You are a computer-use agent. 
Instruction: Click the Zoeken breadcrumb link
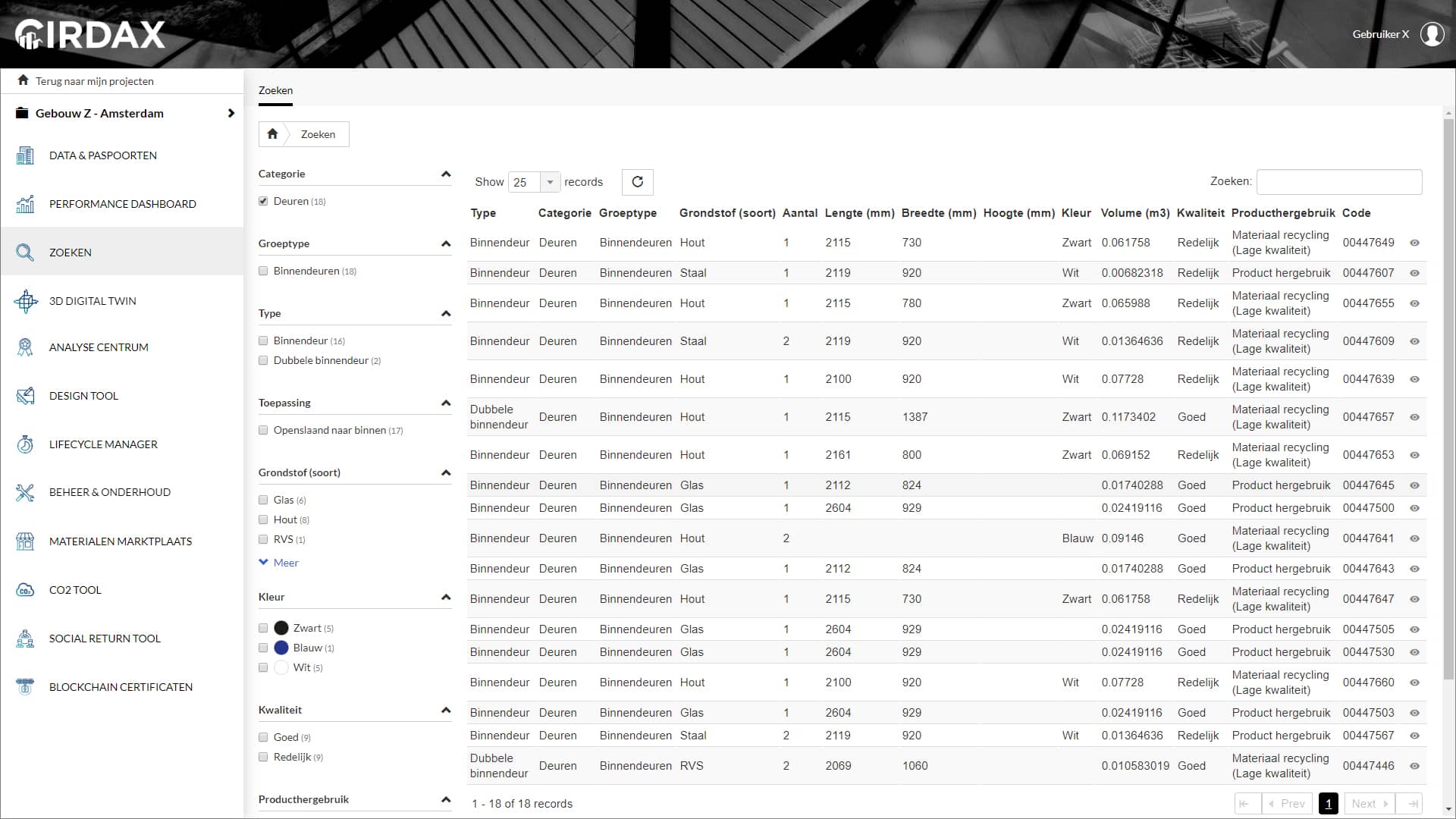click(x=318, y=134)
